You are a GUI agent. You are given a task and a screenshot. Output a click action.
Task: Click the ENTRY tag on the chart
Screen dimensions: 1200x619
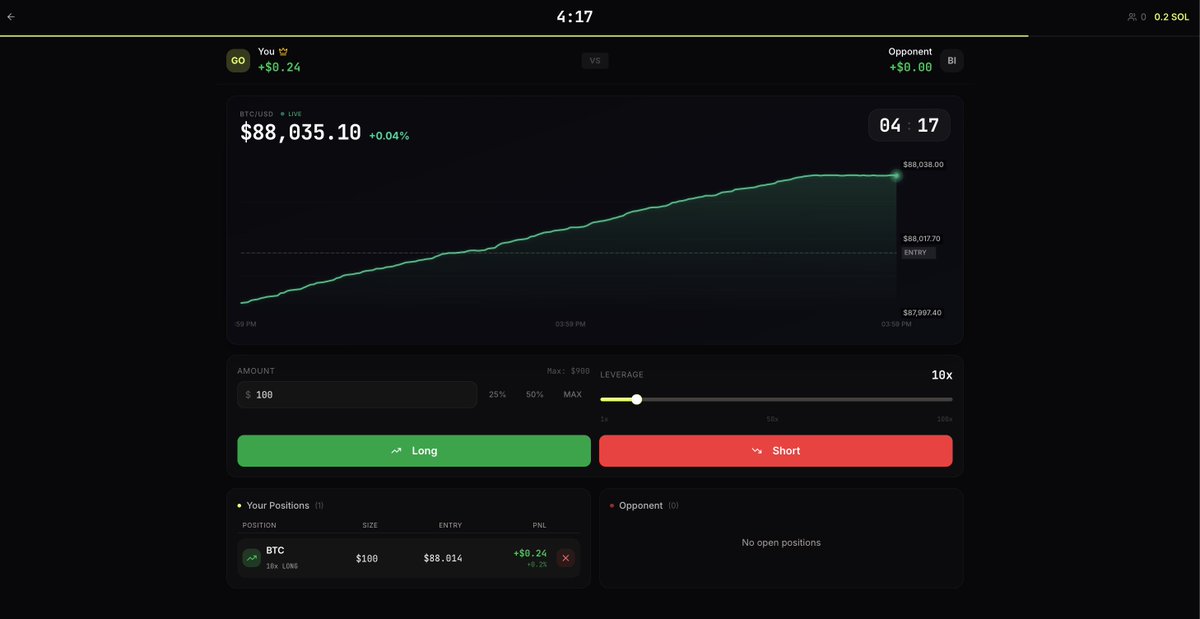pos(917,253)
